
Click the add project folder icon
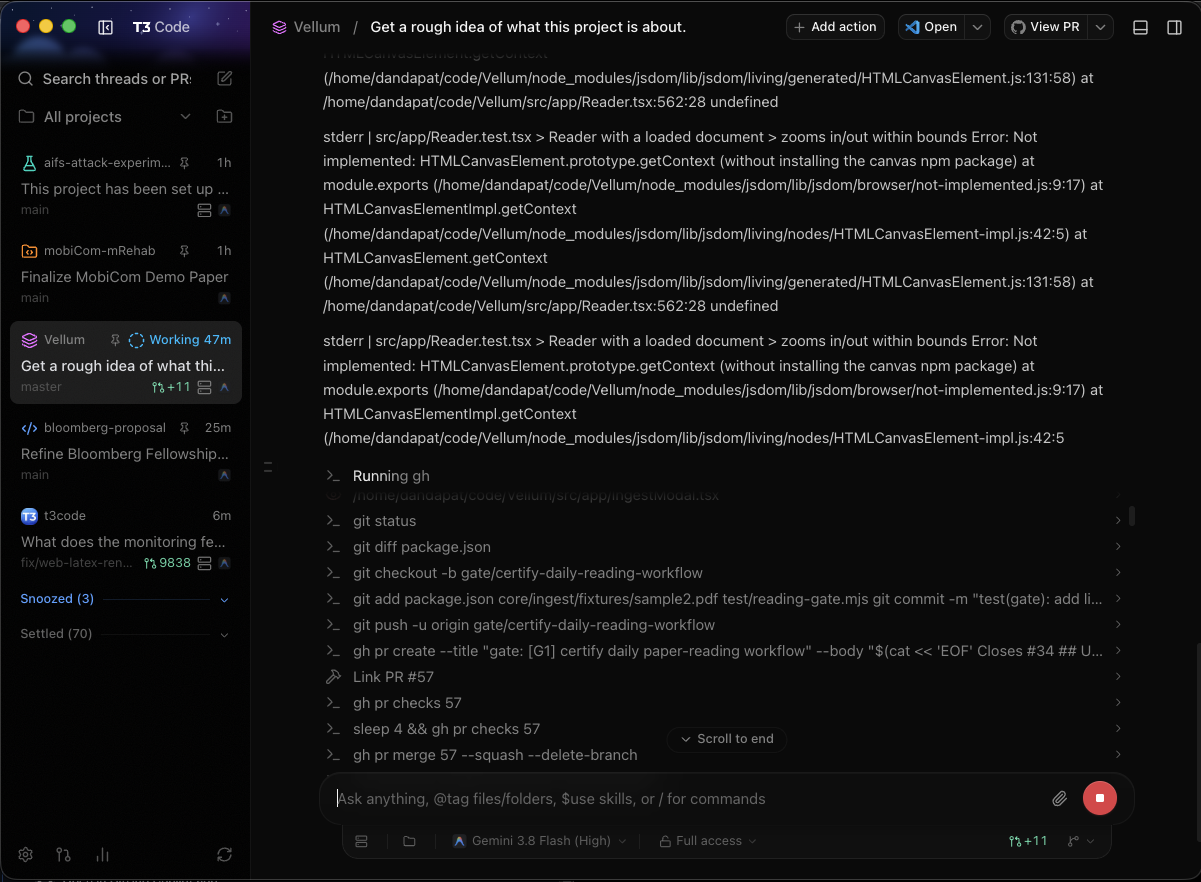pyautogui.click(x=225, y=116)
